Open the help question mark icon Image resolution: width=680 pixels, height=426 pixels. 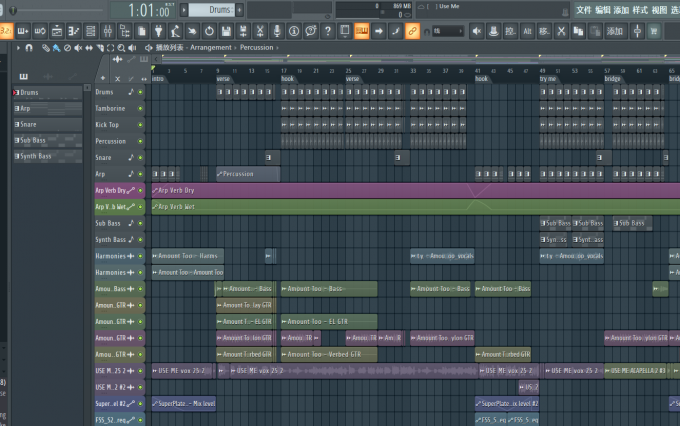pyautogui.click(x=328, y=31)
